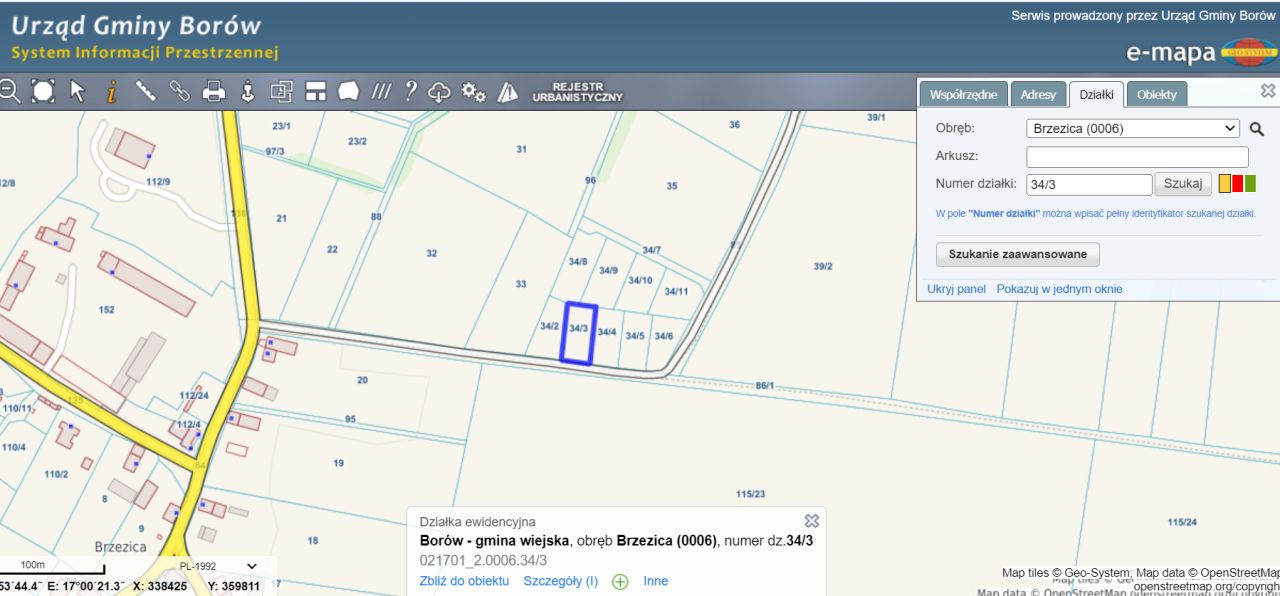The width and height of the screenshot is (1280, 596).
Task: Click the Numer działki input field
Action: (x=1089, y=185)
